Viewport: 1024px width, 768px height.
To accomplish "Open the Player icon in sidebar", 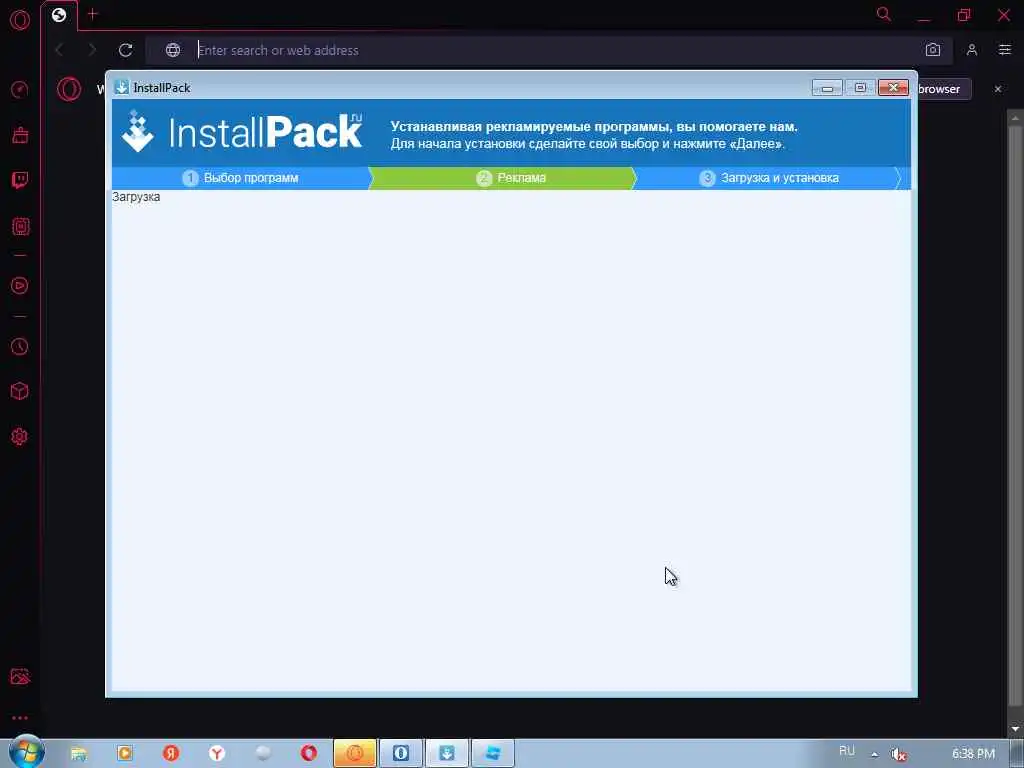I will pyautogui.click(x=20, y=285).
